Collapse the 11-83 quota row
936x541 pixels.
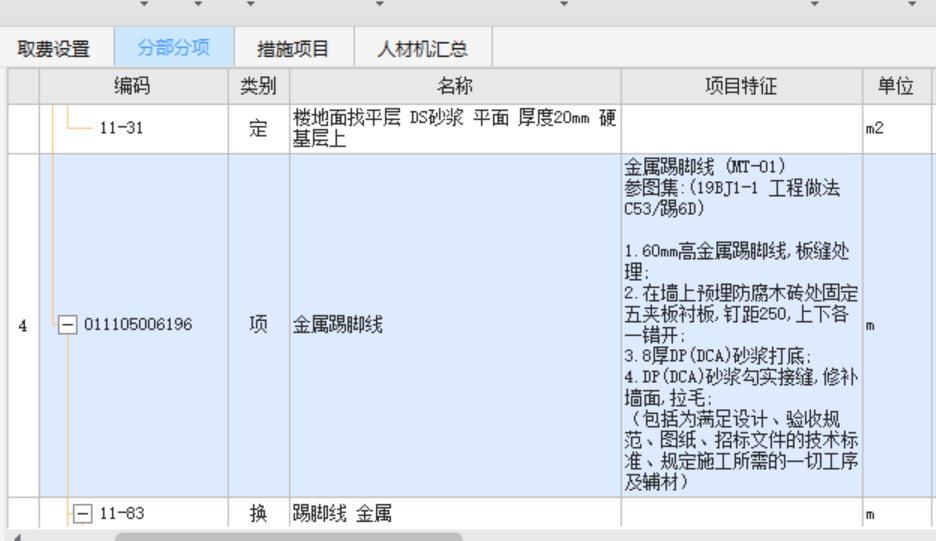[x=82, y=514]
